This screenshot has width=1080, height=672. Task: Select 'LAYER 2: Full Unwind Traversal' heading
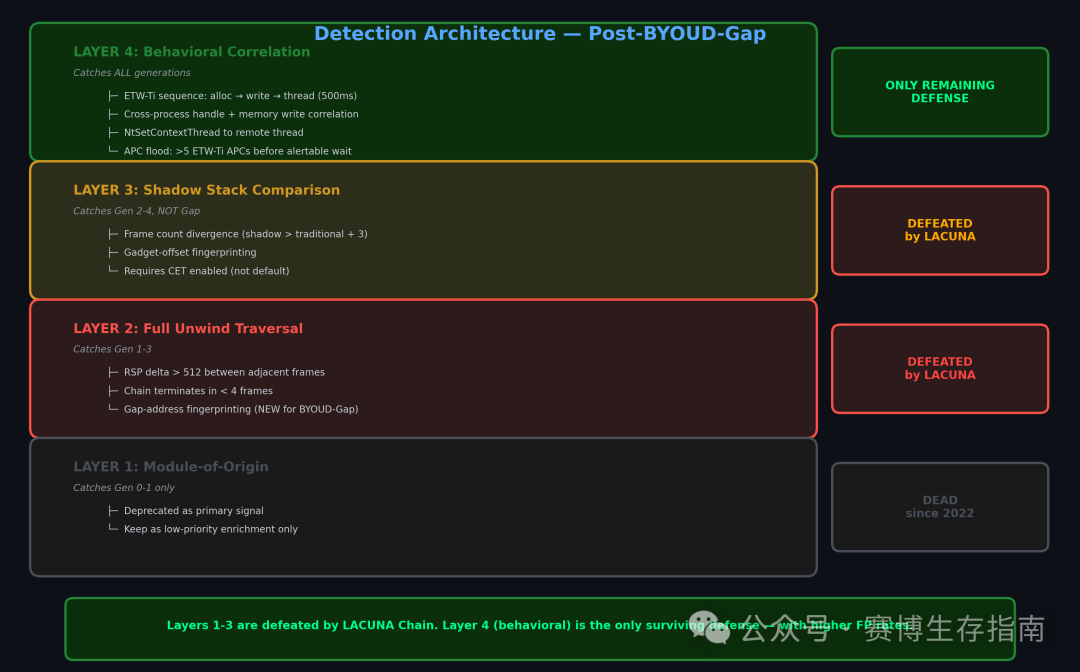(188, 329)
